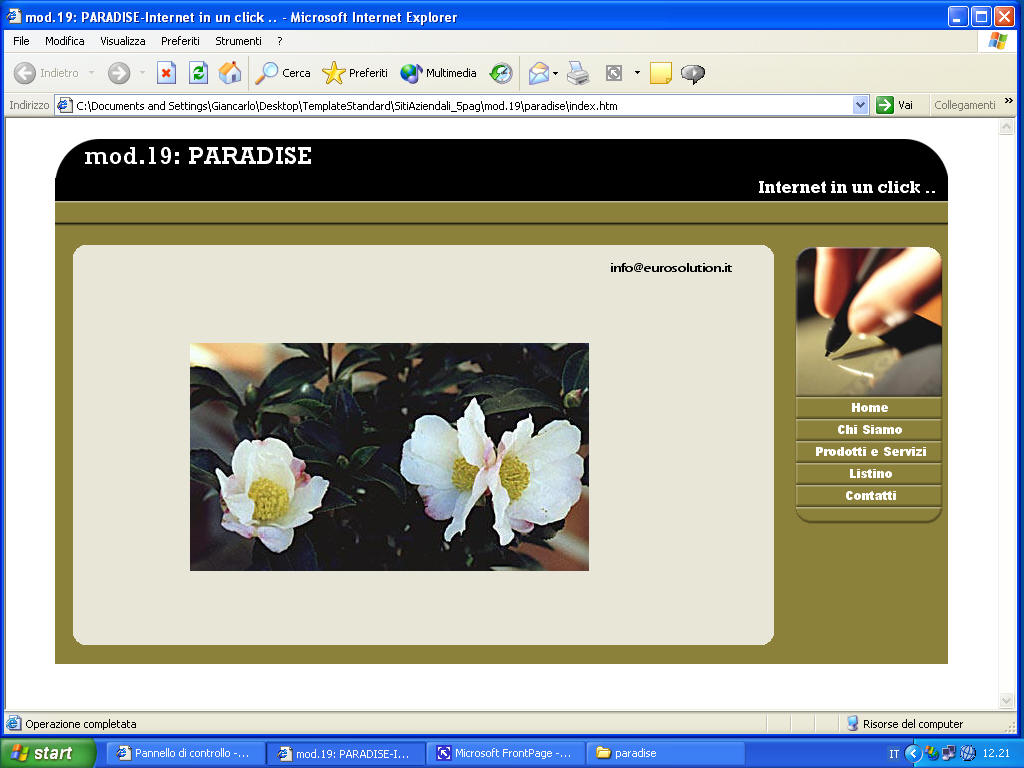1024x768 pixels.
Task: Open the Preferiti menu in the menu bar
Action: click(x=180, y=41)
